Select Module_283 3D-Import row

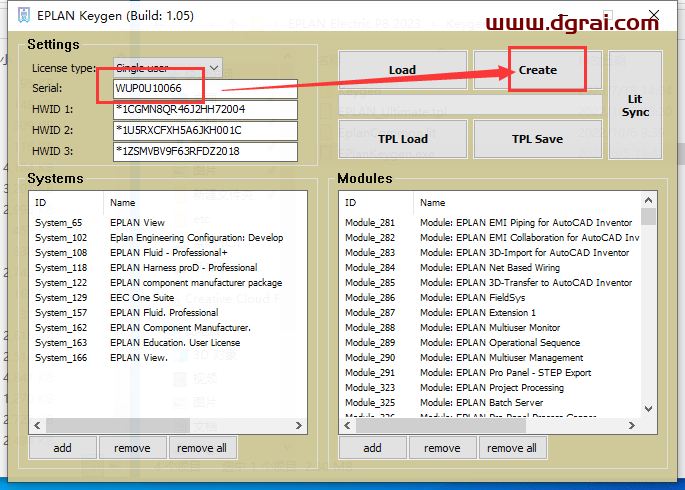tap(491, 253)
